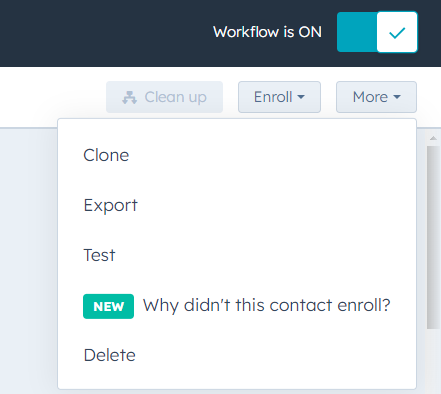Toggle the Workflow is ON switch
This screenshot has width=441, height=394.
pos(377,32)
